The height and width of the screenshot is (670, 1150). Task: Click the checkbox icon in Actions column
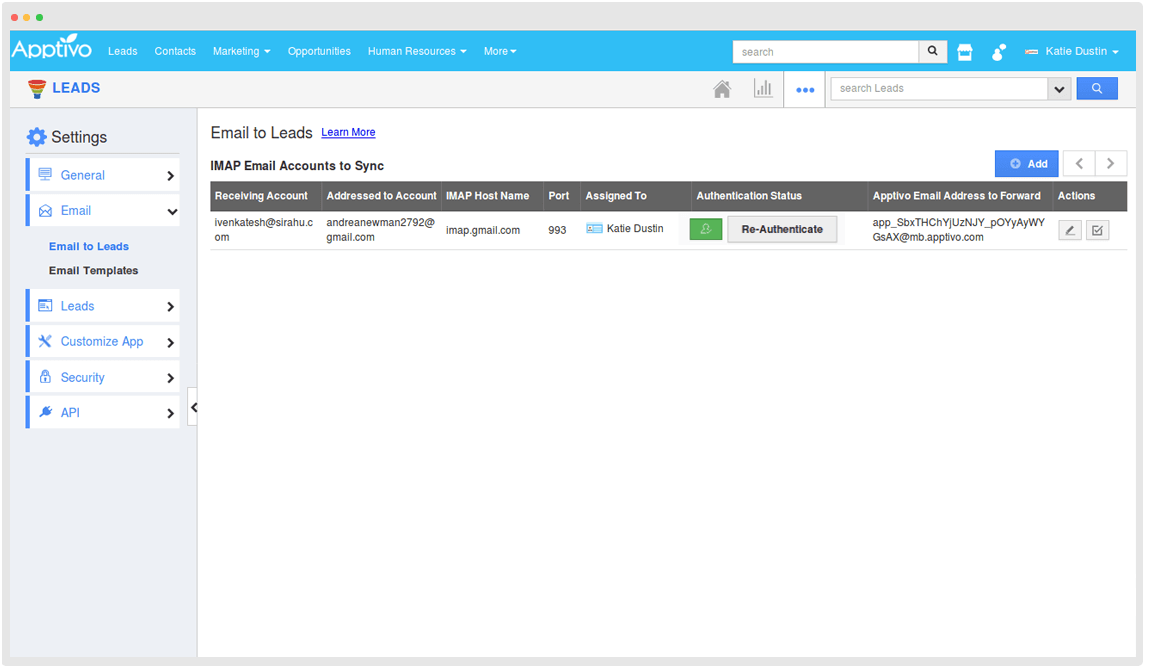(x=1098, y=230)
